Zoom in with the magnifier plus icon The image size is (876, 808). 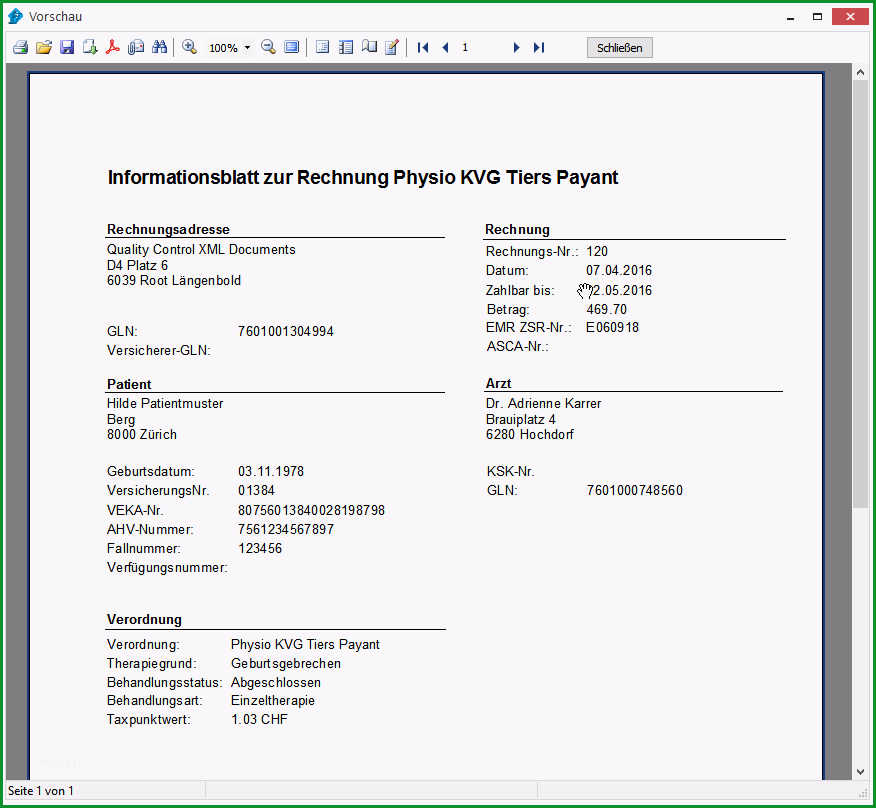(x=189, y=47)
